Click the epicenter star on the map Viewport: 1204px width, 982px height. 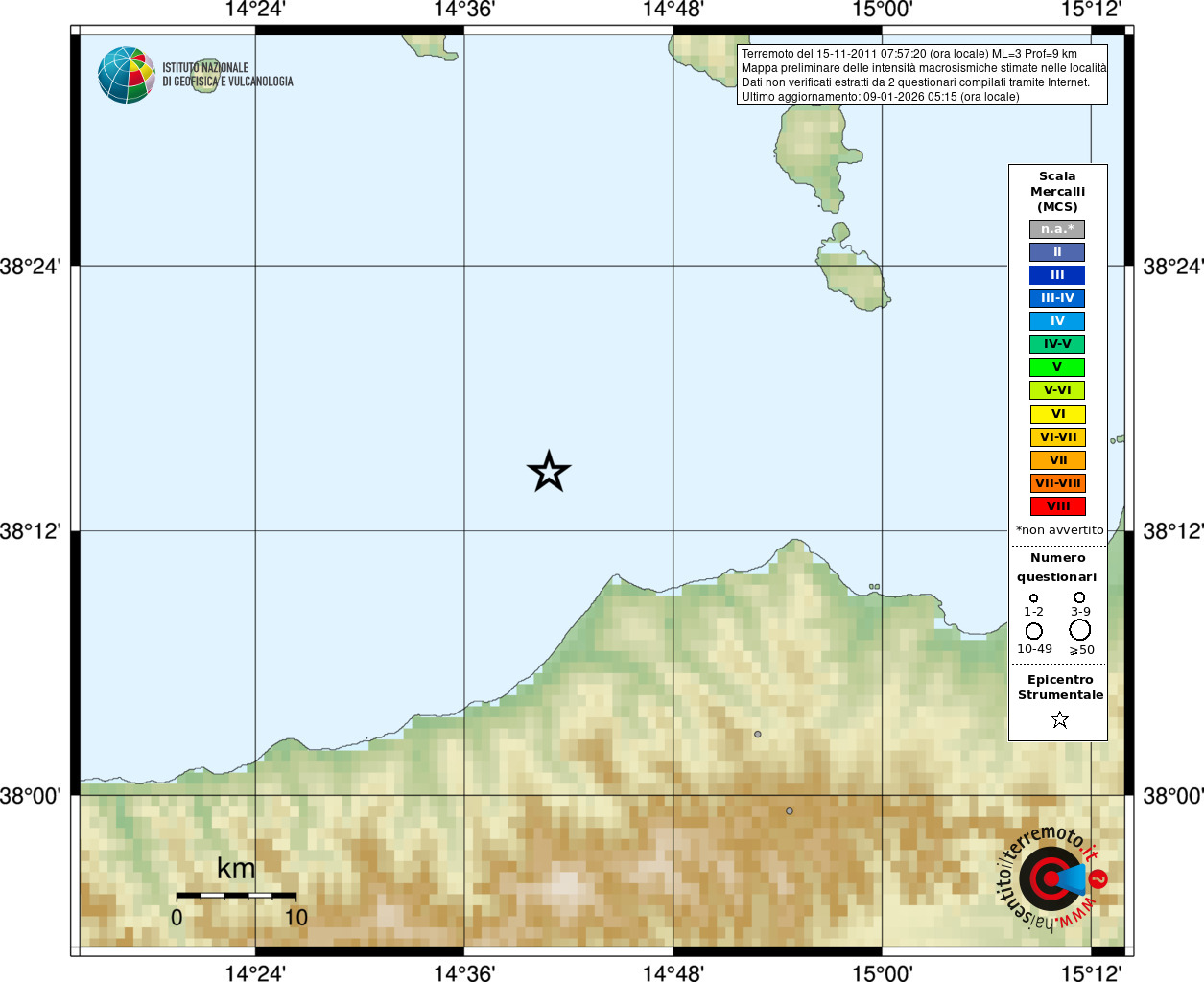[x=549, y=471]
